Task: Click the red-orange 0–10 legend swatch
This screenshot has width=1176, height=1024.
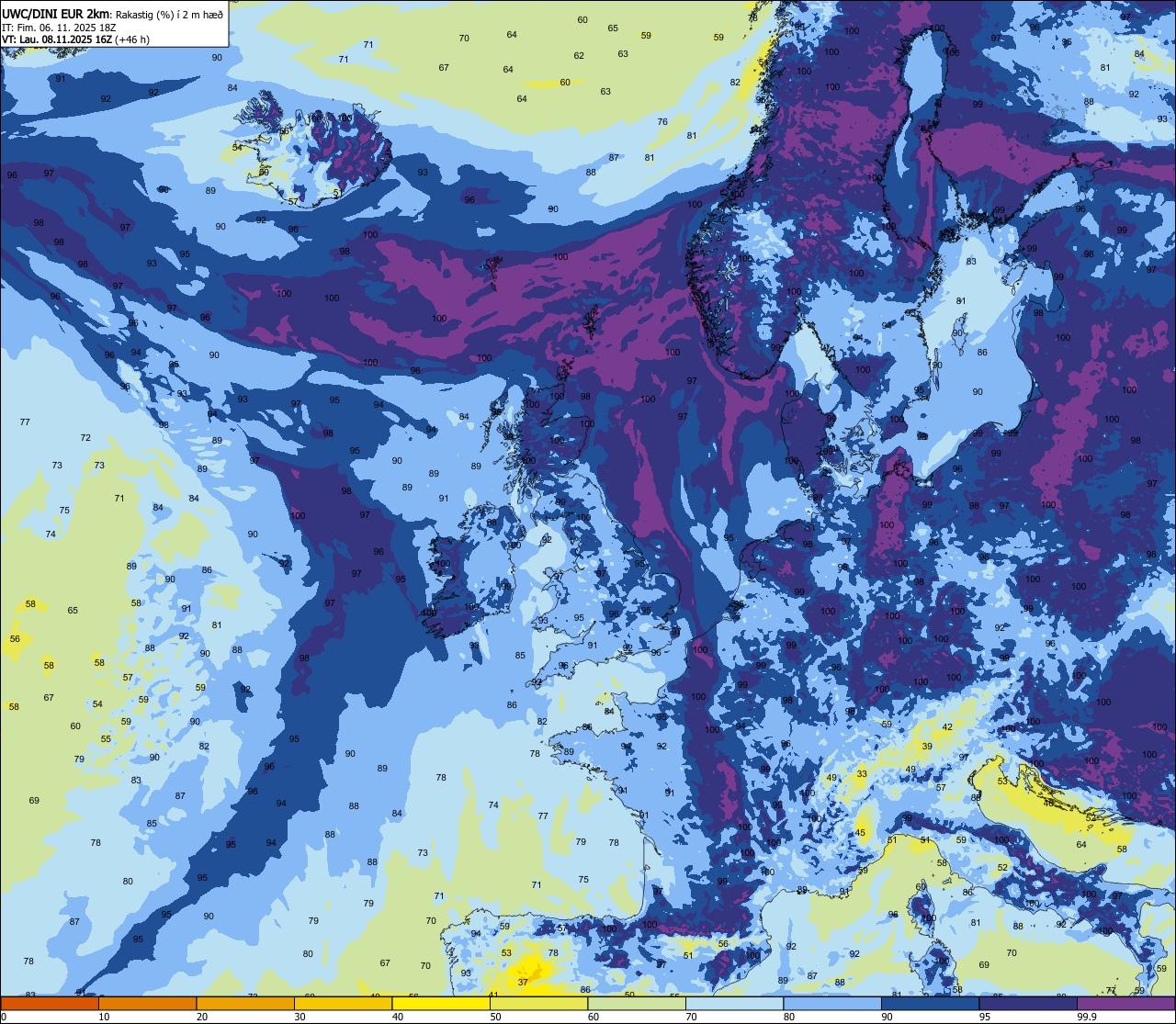Action: [x=49, y=1003]
